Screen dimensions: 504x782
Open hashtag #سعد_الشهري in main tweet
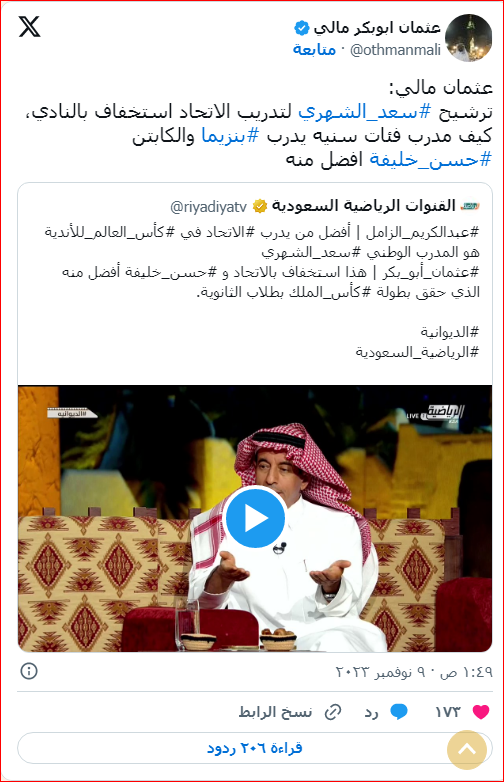coord(364,112)
